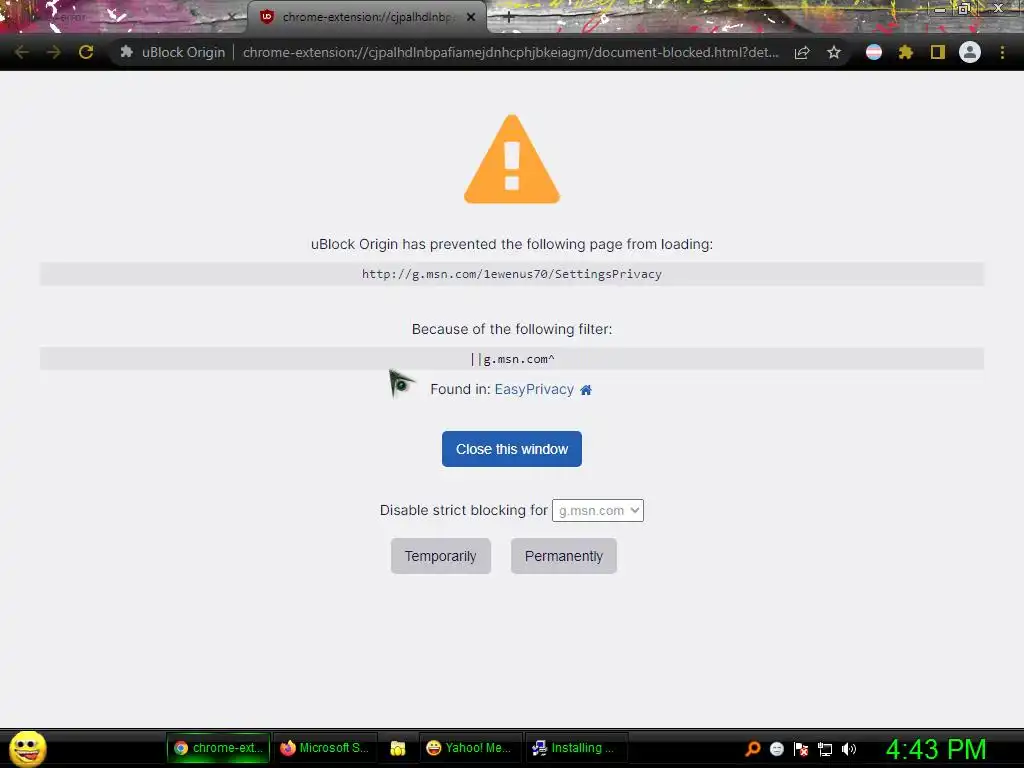The image size is (1024, 768).
Task: Open Chrome's three-dot menu
Action: click(1002, 52)
